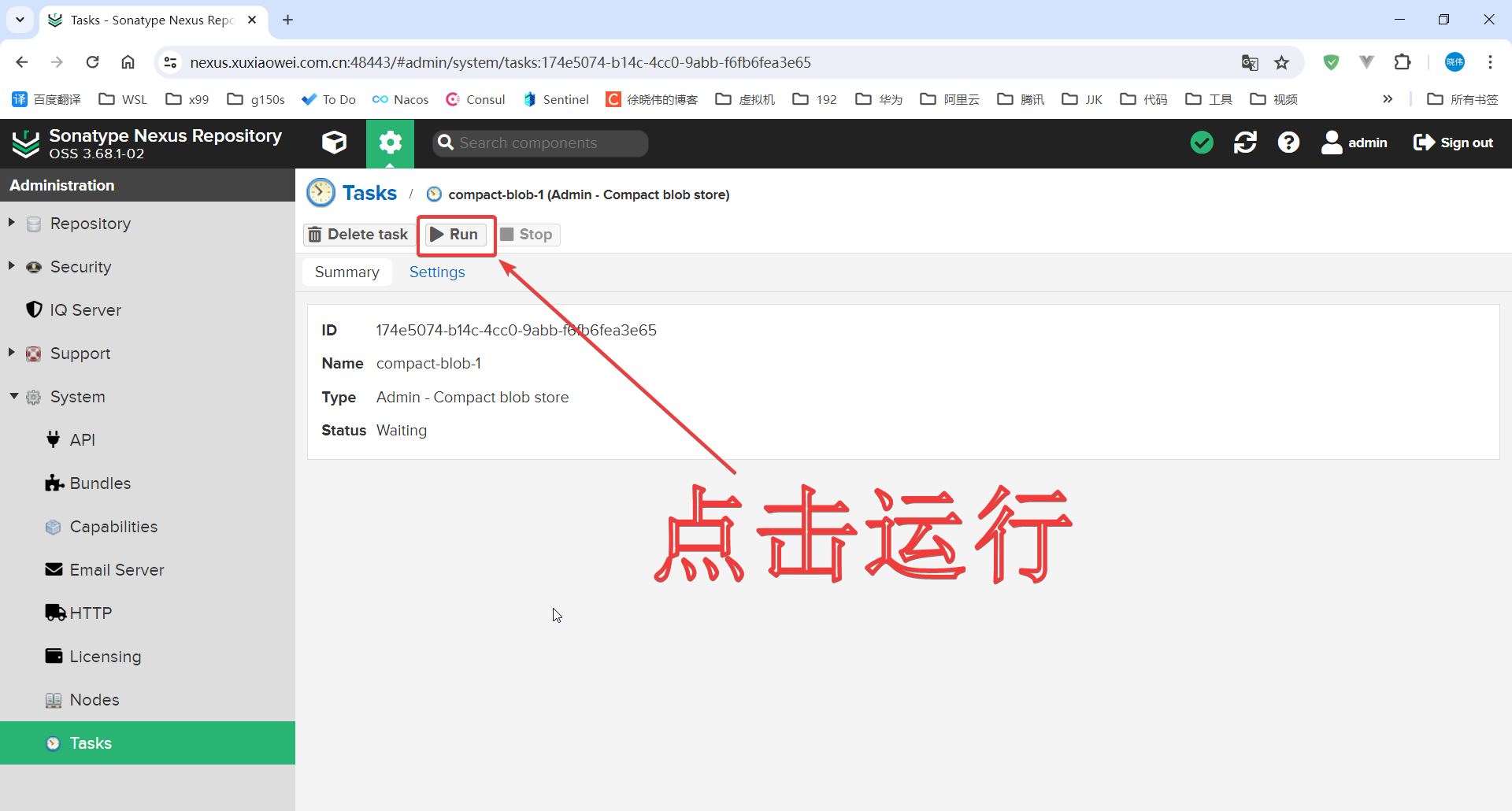
Task: Switch to the Settings tab
Action: (437, 272)
